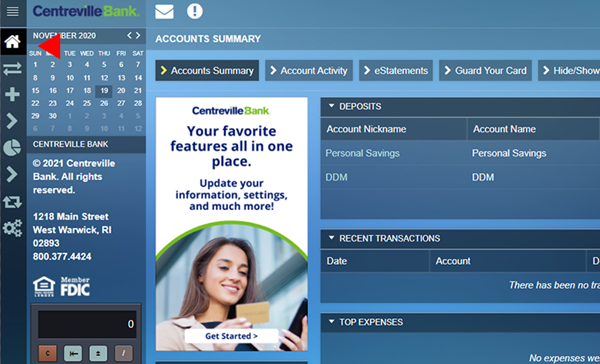Click the plus icon in sidebar

pos(13,94)
